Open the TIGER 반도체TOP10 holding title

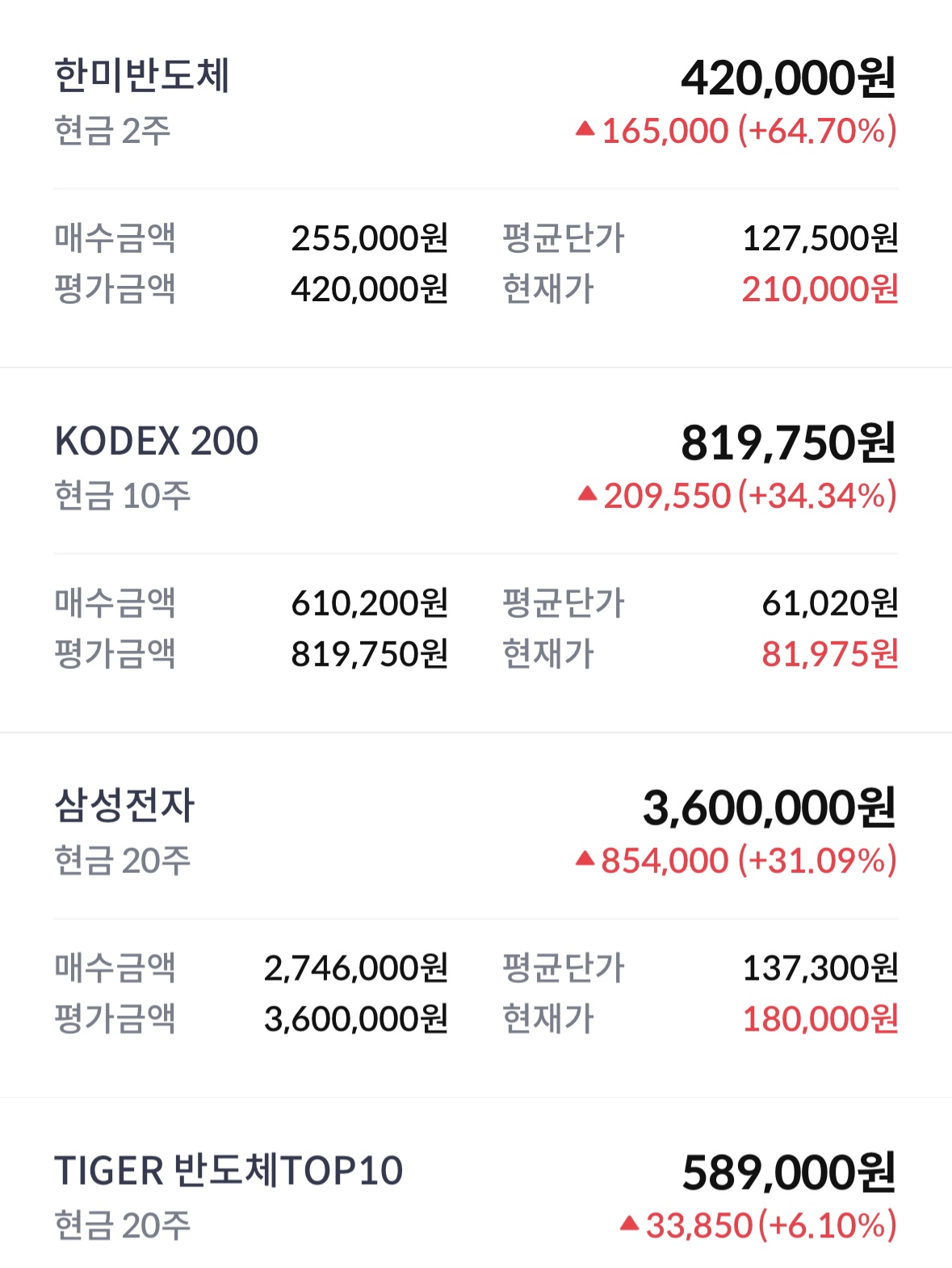click(x=229, y=1171)
